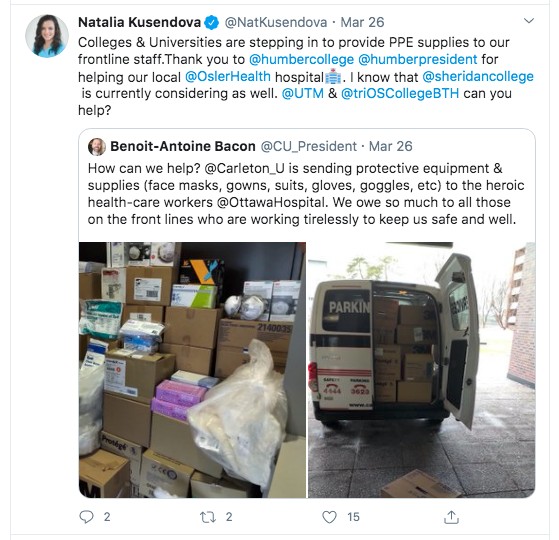Open the @humberpresident mention

(x=417, y=59)
